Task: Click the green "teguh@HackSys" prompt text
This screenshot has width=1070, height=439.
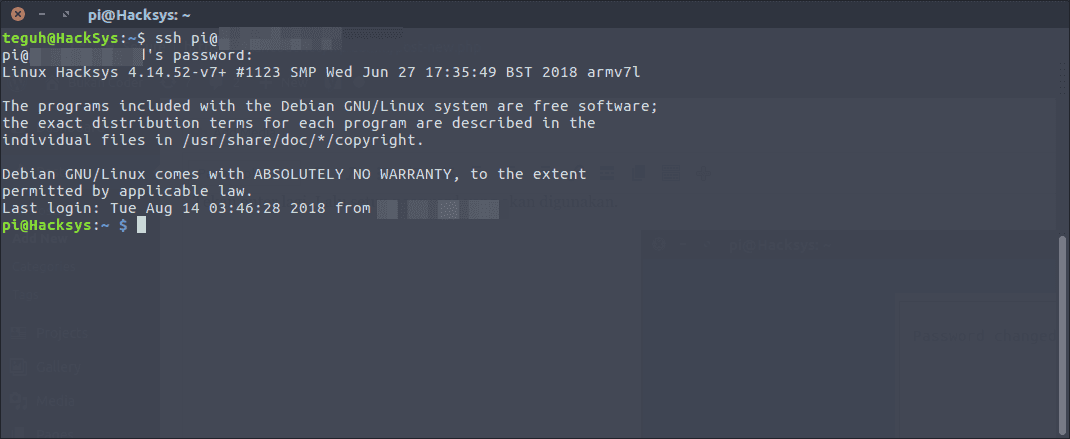Action: pyautogui.click(x=59, y=38)
